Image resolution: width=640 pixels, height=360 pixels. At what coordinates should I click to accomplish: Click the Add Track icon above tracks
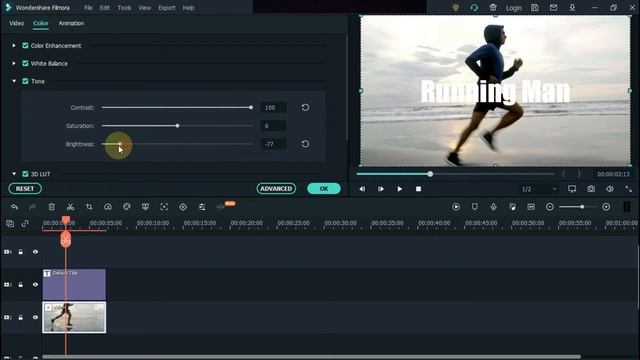(10, 223)
